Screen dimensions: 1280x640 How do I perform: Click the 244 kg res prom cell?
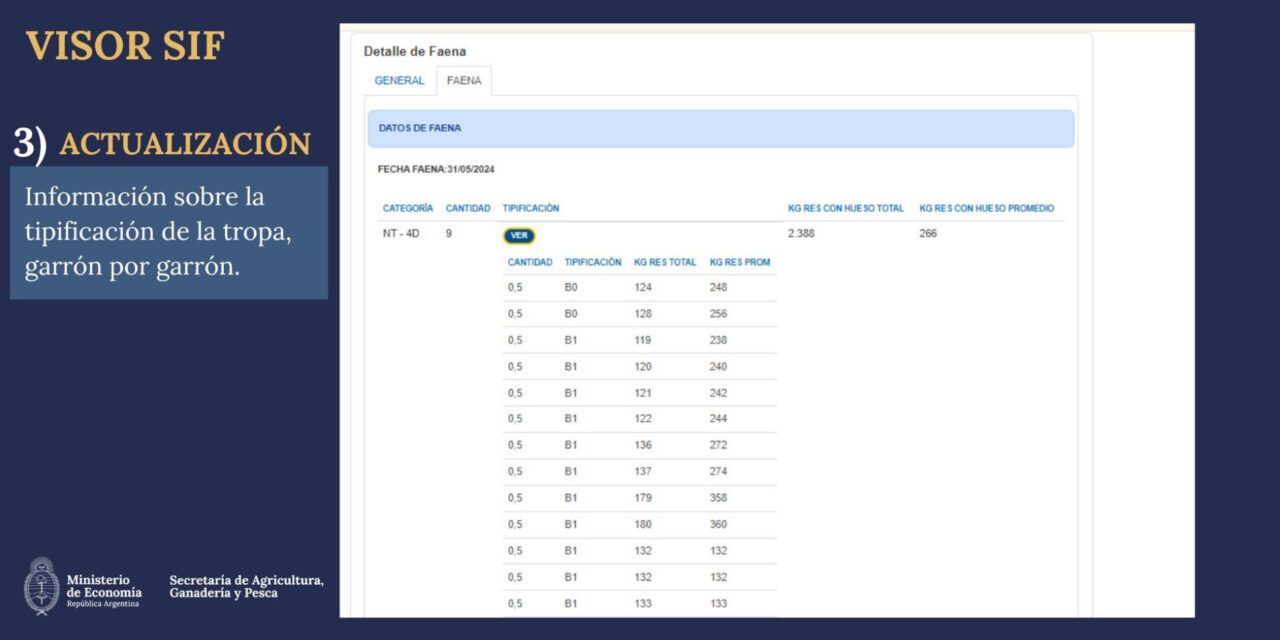point(718,419)
